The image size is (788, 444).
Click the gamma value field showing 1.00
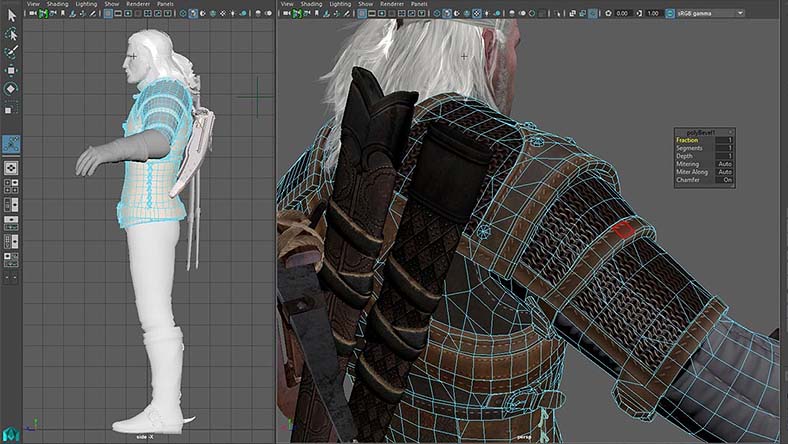click(653, 13)
